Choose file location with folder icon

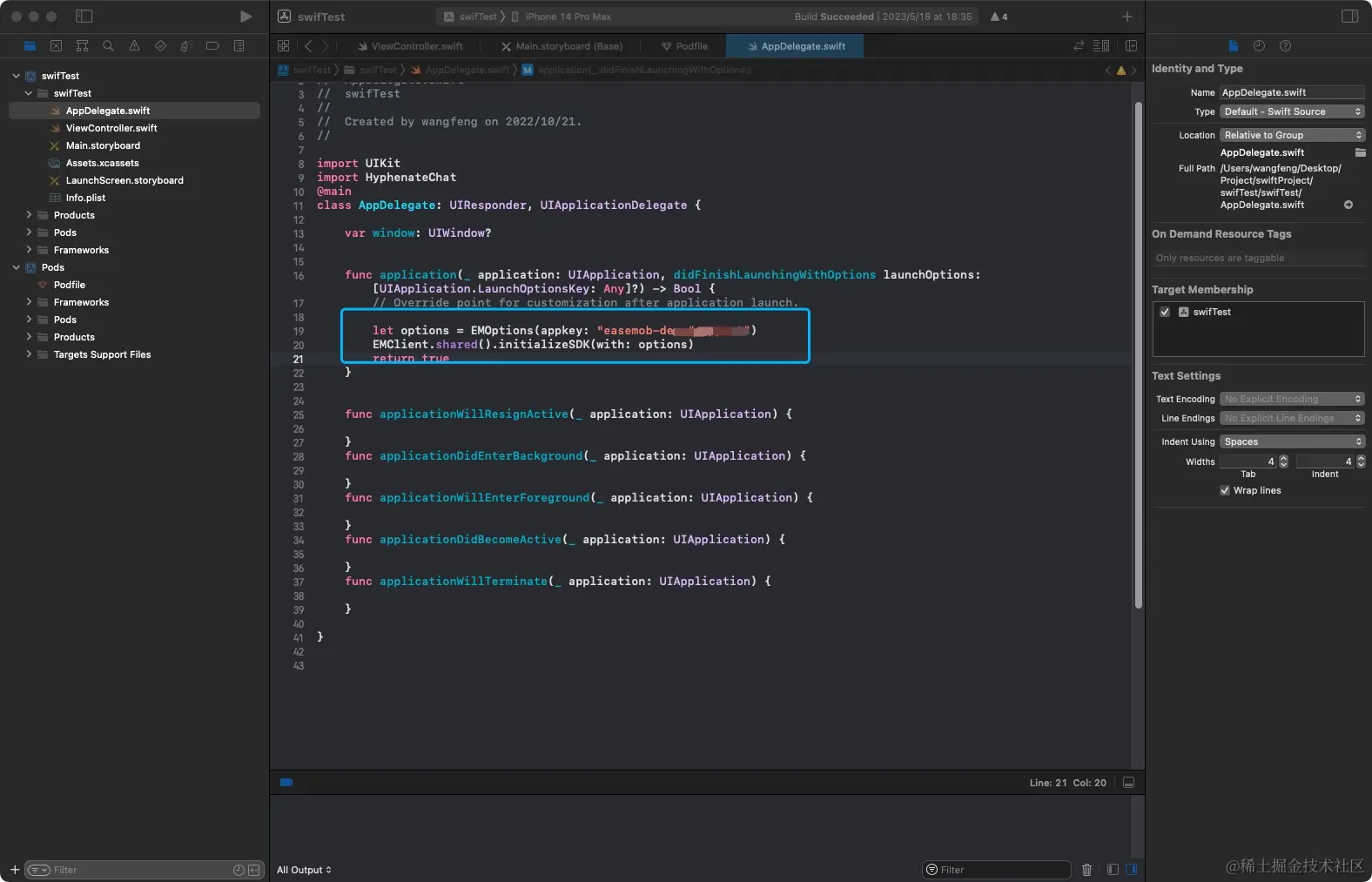1360,152
